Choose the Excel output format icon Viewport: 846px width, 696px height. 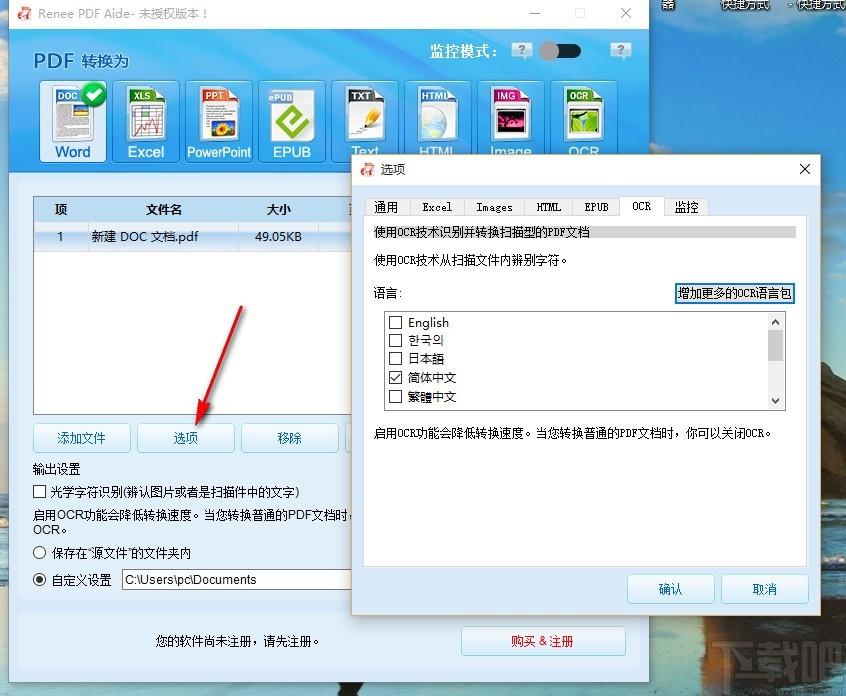pos(146,121)
